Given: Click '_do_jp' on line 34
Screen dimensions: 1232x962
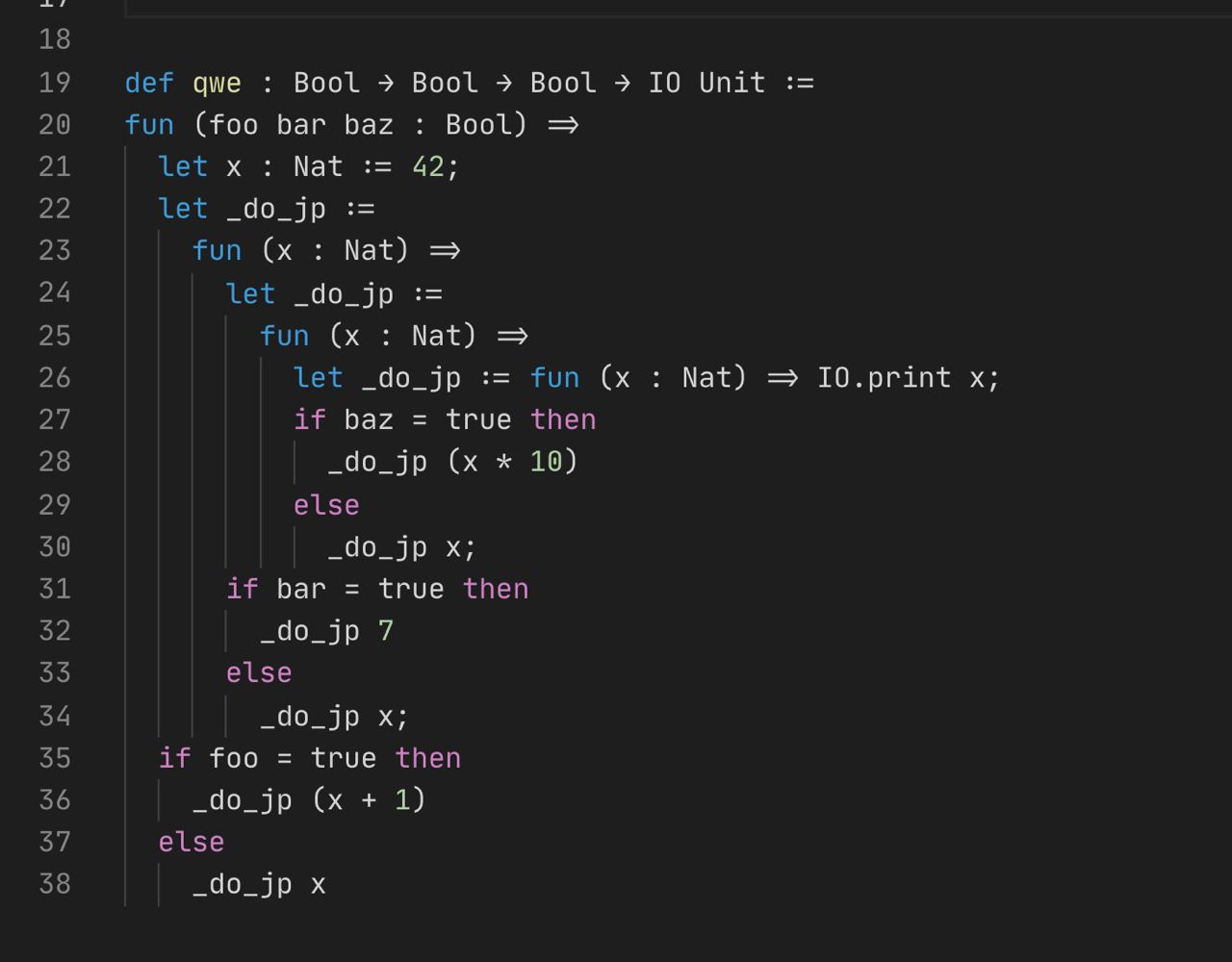Looking at the screenshot, I should point(310,716).
